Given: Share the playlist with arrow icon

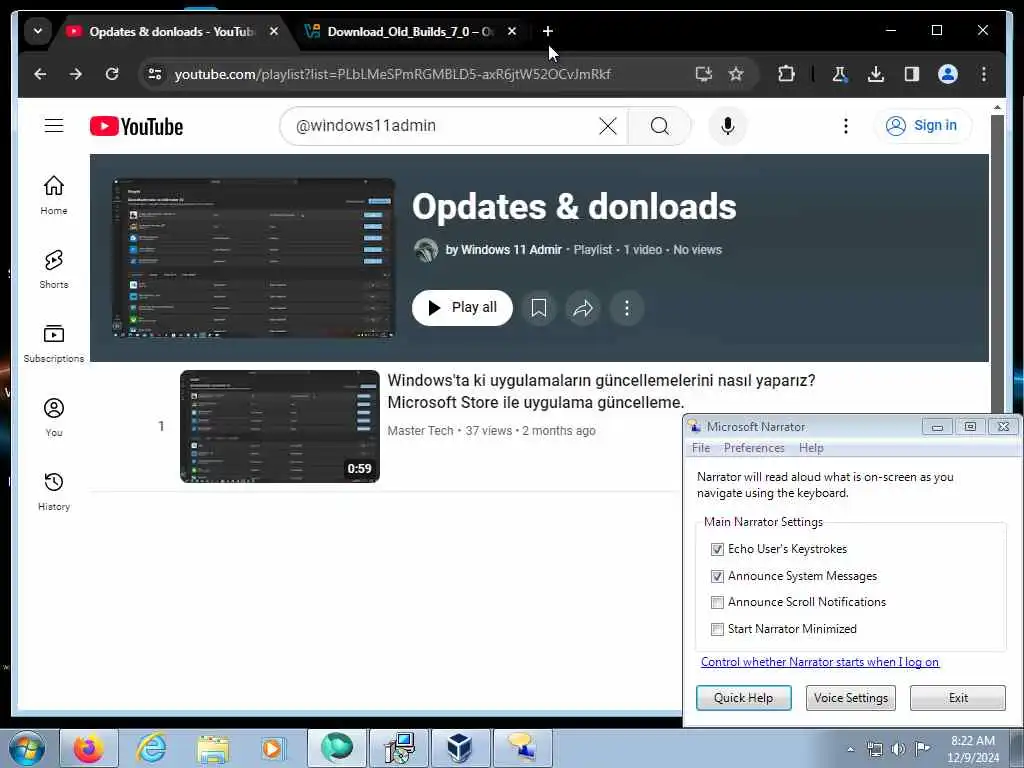Looking at the screenshot, I should click(x=583, y=308).
